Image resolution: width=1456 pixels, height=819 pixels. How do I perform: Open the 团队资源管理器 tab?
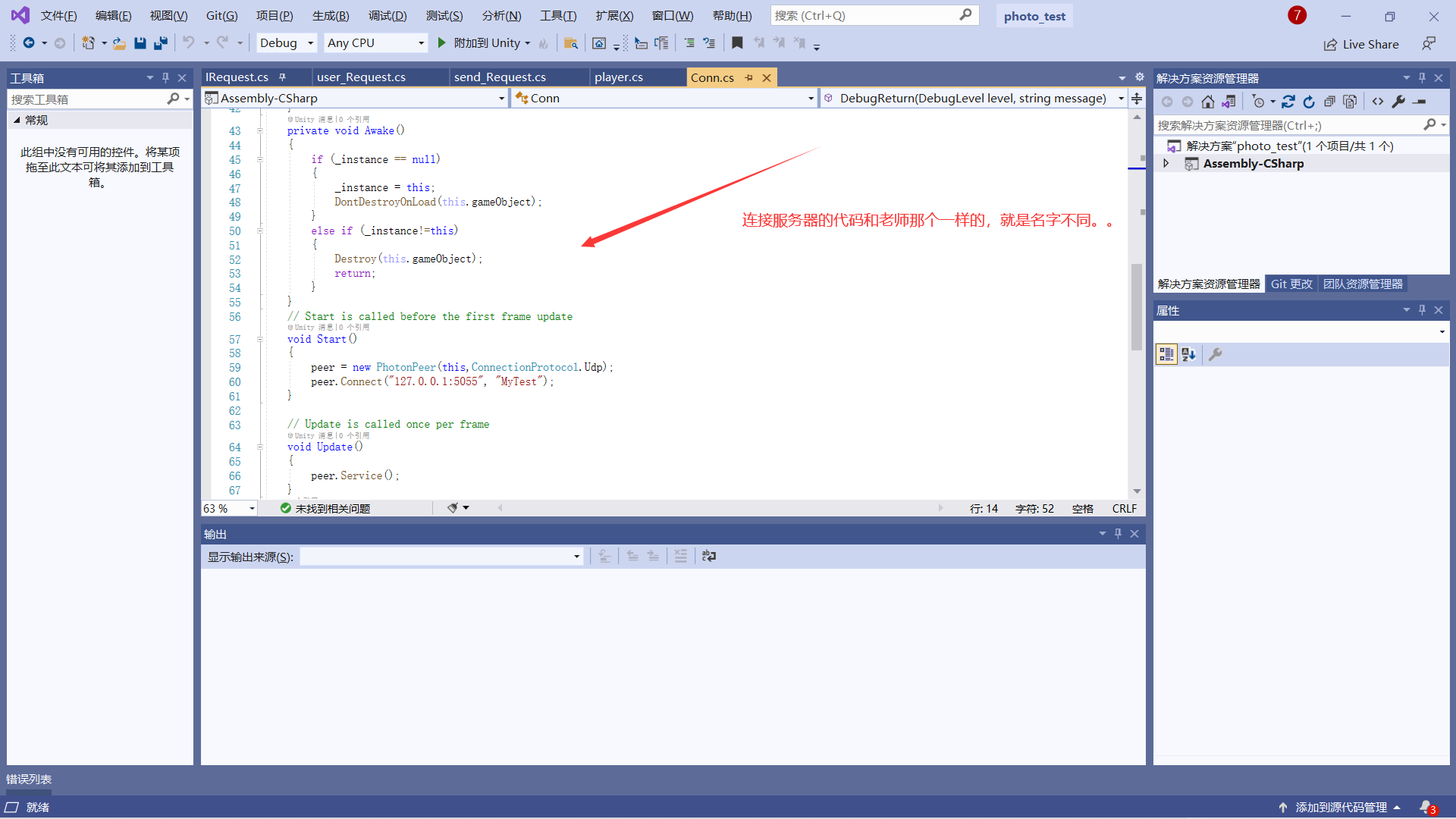(1363, 284)
